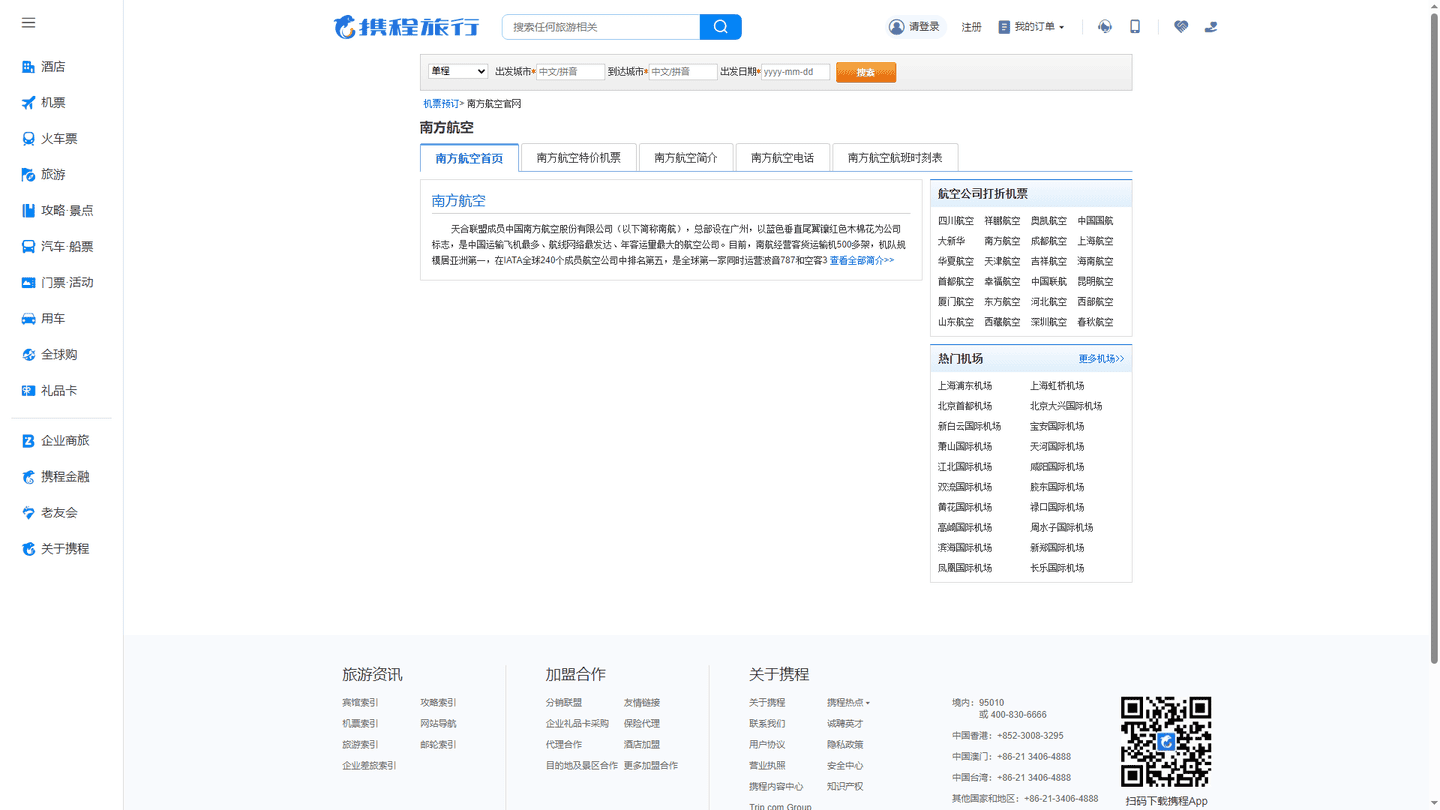1440x810 pixels.
Task: Click the 火车票 train sidebar icon
Action: pos(28,139)
